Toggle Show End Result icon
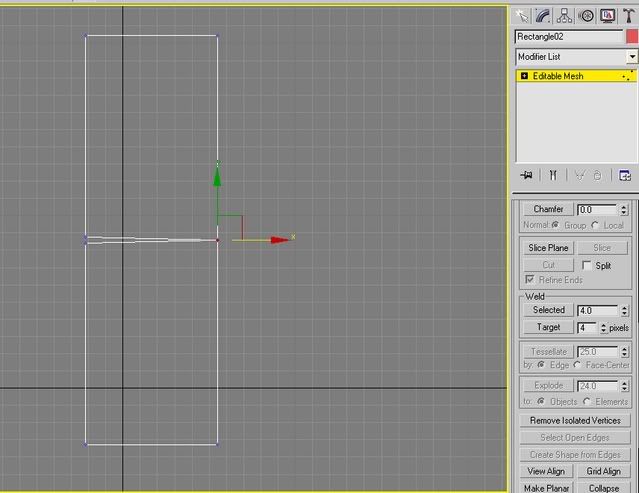Viewport: 639px width, 493px height. pyautogui.click(x=551, y=175)
